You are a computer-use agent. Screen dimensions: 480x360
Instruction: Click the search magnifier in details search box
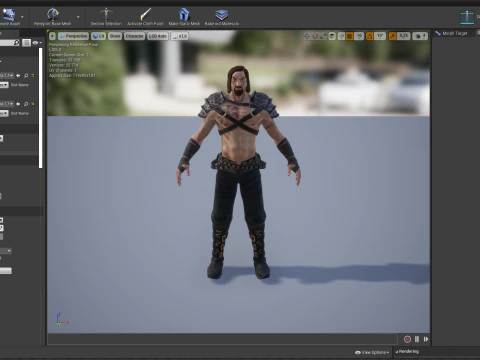pyautogui.click(x=16, y=43)
